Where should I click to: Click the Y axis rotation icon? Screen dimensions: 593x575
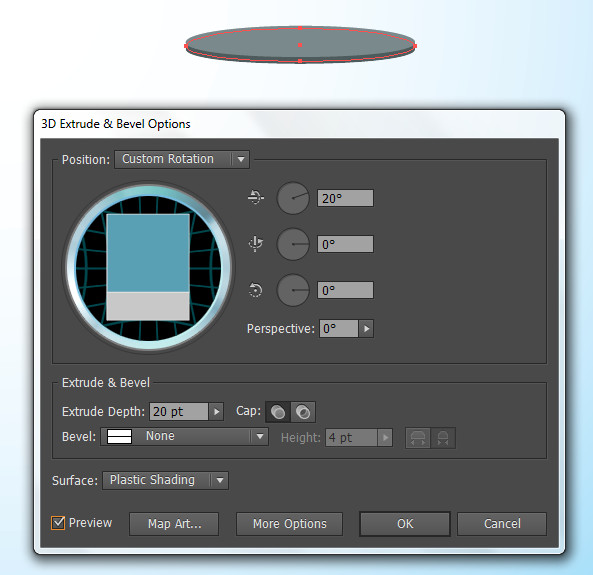tap(256, 244)
